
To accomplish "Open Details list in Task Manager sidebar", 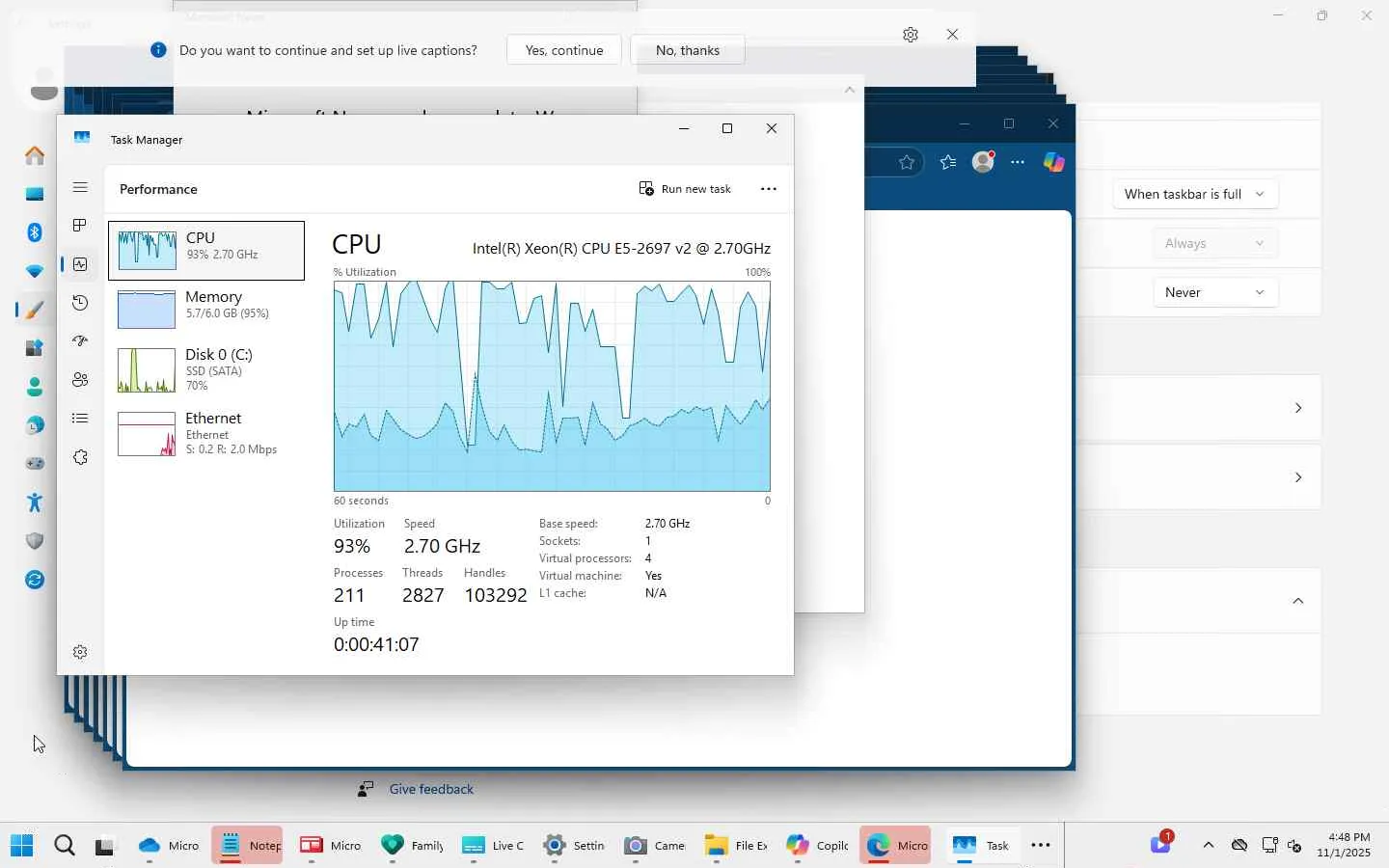I will [80, 419].
